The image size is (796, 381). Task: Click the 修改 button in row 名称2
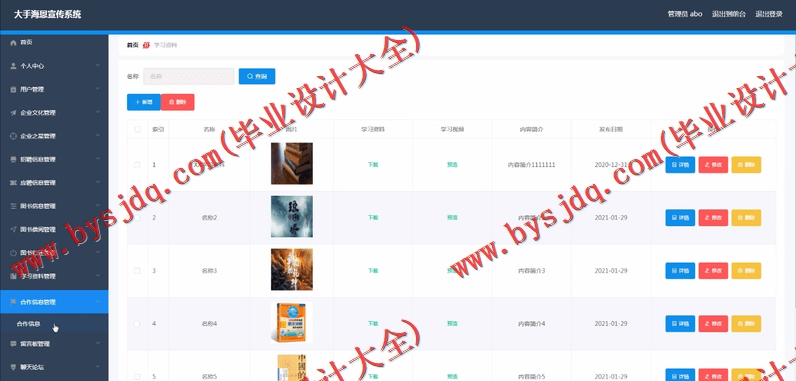(713, 218)
